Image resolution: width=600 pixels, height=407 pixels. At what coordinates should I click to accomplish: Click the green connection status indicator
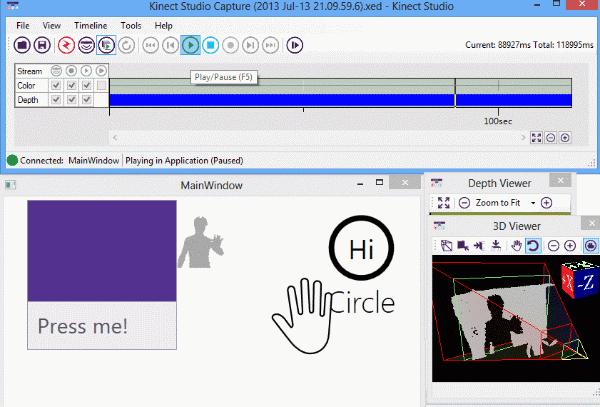click(x=12, y=160)
